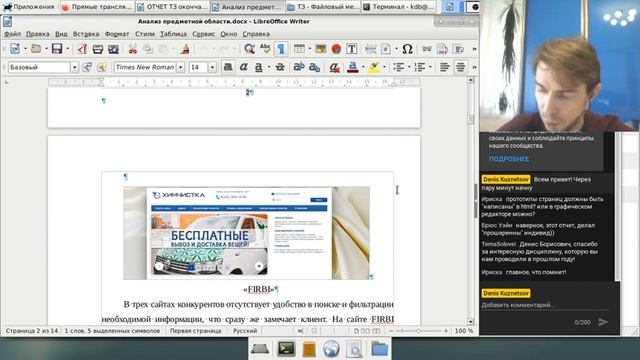
Task: Open the file manager folder dock icon
Action: coord(379,349)
